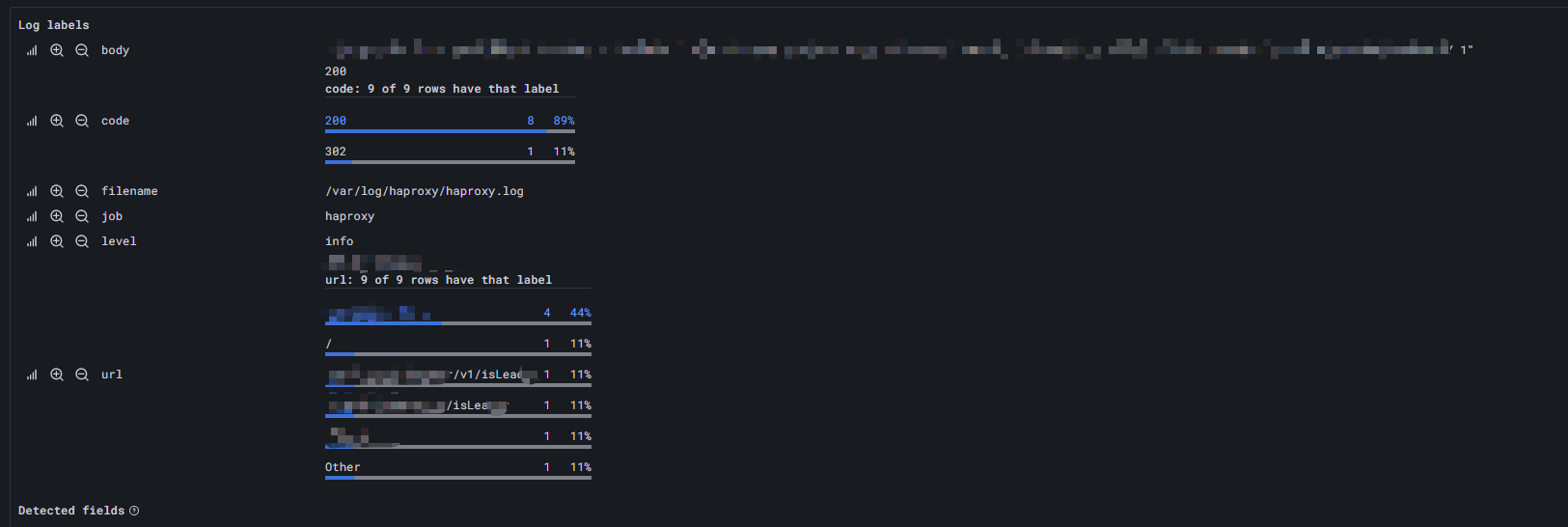The height and width of the screenshot is (527, 1568).
Task: Click the 'url: 9 of 9 rows' heading
Action: 438,280
